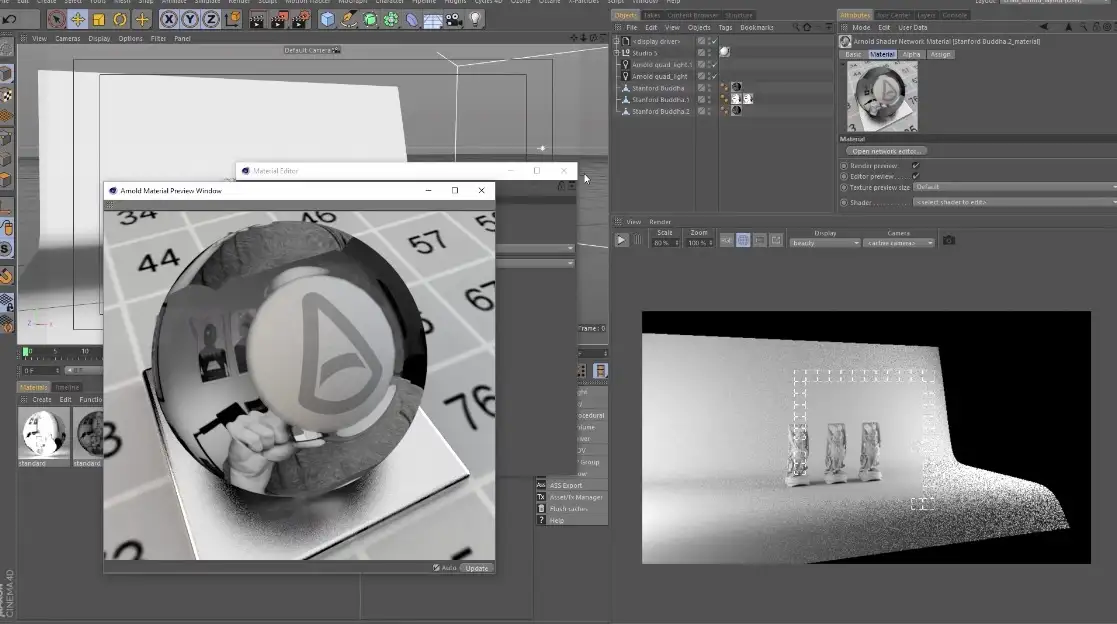Image resolution: width=1117 pixels, height=624 pixels.
Task: Add a Cube primitive object
Action: [x=327, y=19]
